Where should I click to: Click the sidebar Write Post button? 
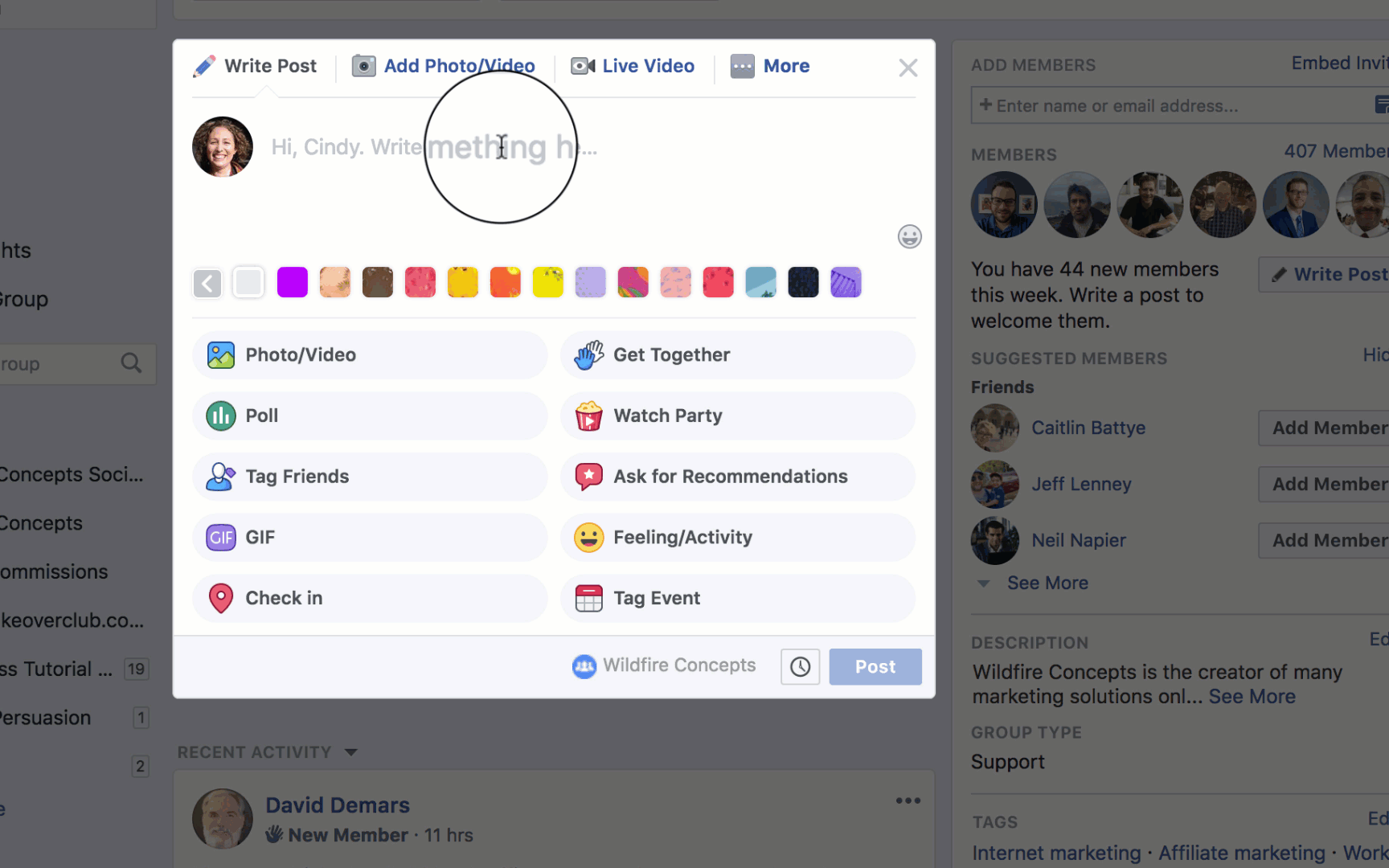coord(1324,274)
